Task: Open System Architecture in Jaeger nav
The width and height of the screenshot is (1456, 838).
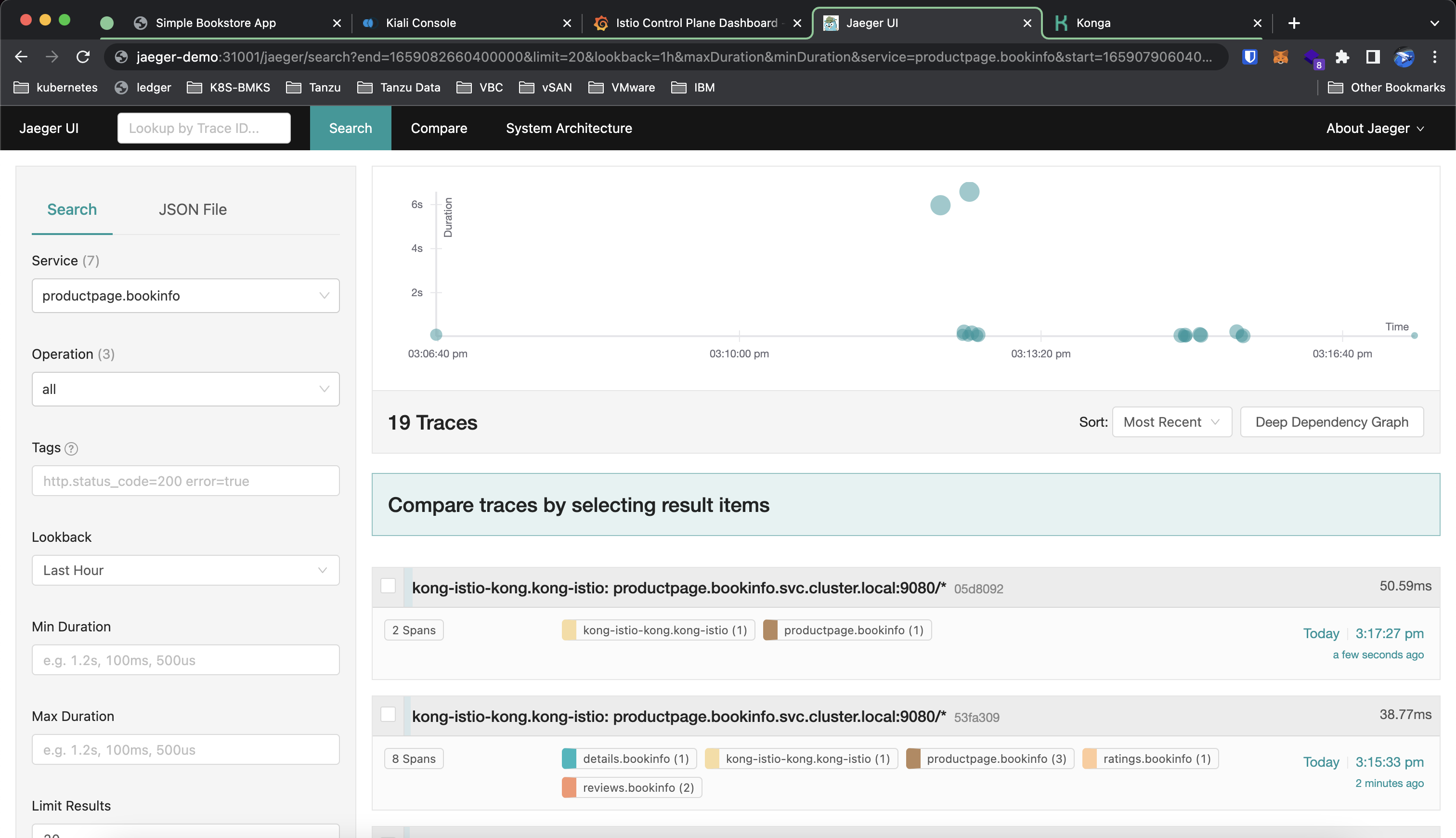Action: point(569,128)
